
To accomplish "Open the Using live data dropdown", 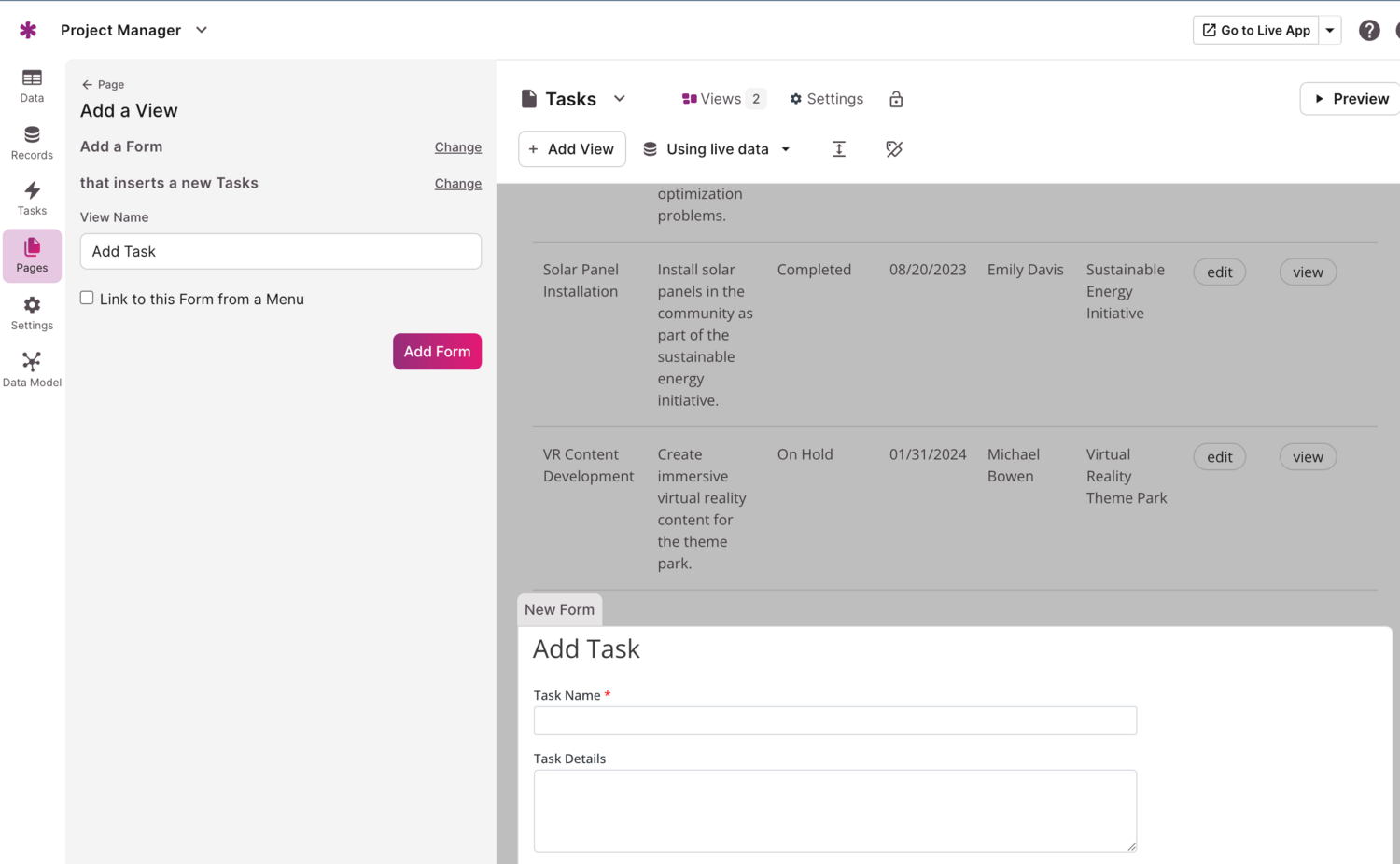I will [717, 148].
